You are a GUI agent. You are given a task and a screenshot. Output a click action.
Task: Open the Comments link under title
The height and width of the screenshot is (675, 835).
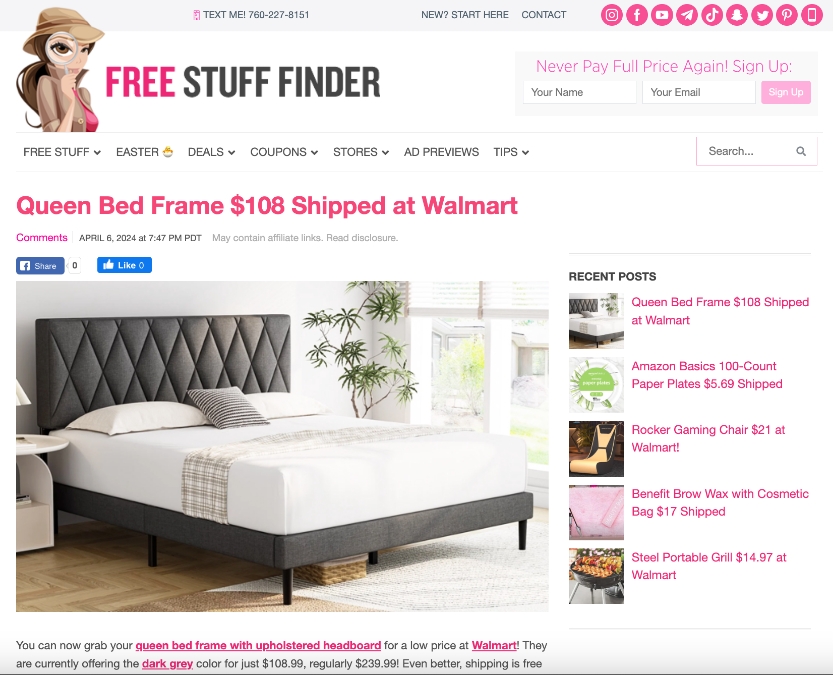[x=42, y=237]
